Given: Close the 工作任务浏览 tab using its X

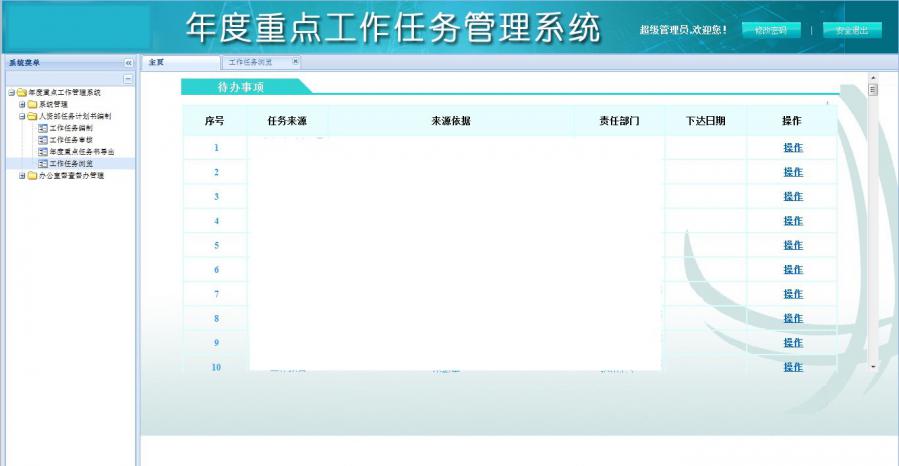Looking at the screenshot, I should tap(295, 62).
